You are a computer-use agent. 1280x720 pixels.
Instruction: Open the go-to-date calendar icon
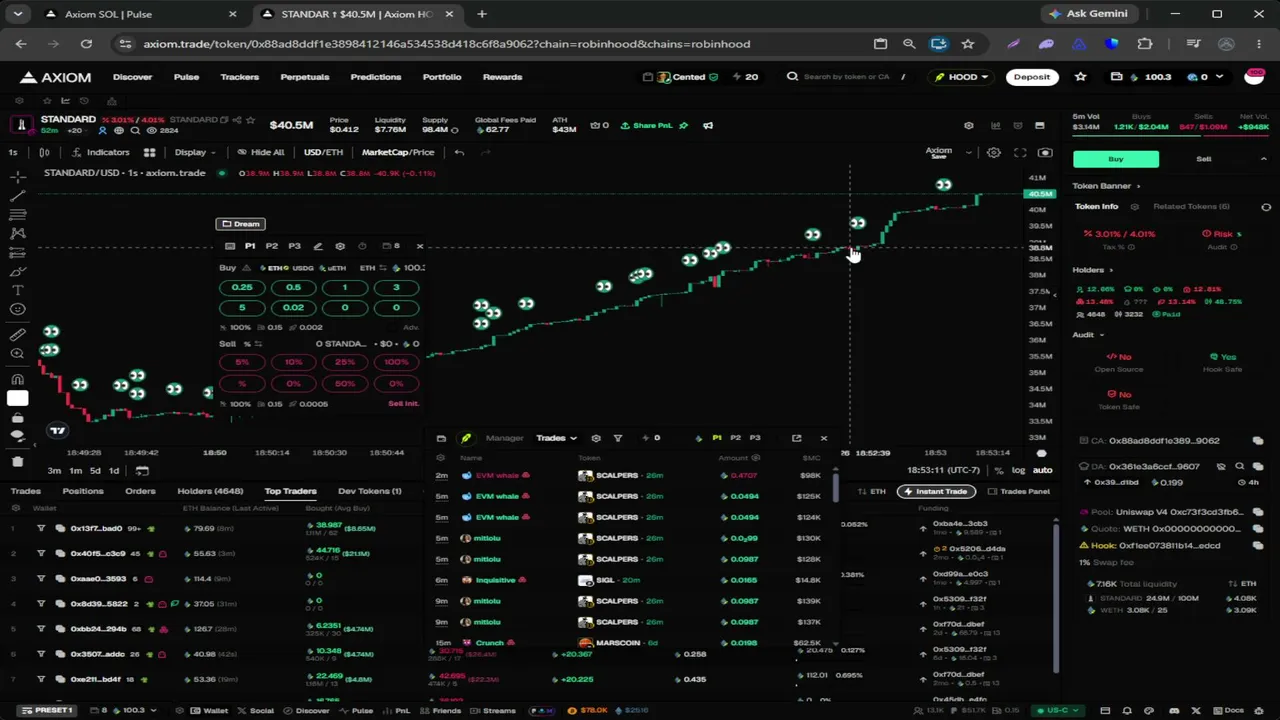coord(142,471)
